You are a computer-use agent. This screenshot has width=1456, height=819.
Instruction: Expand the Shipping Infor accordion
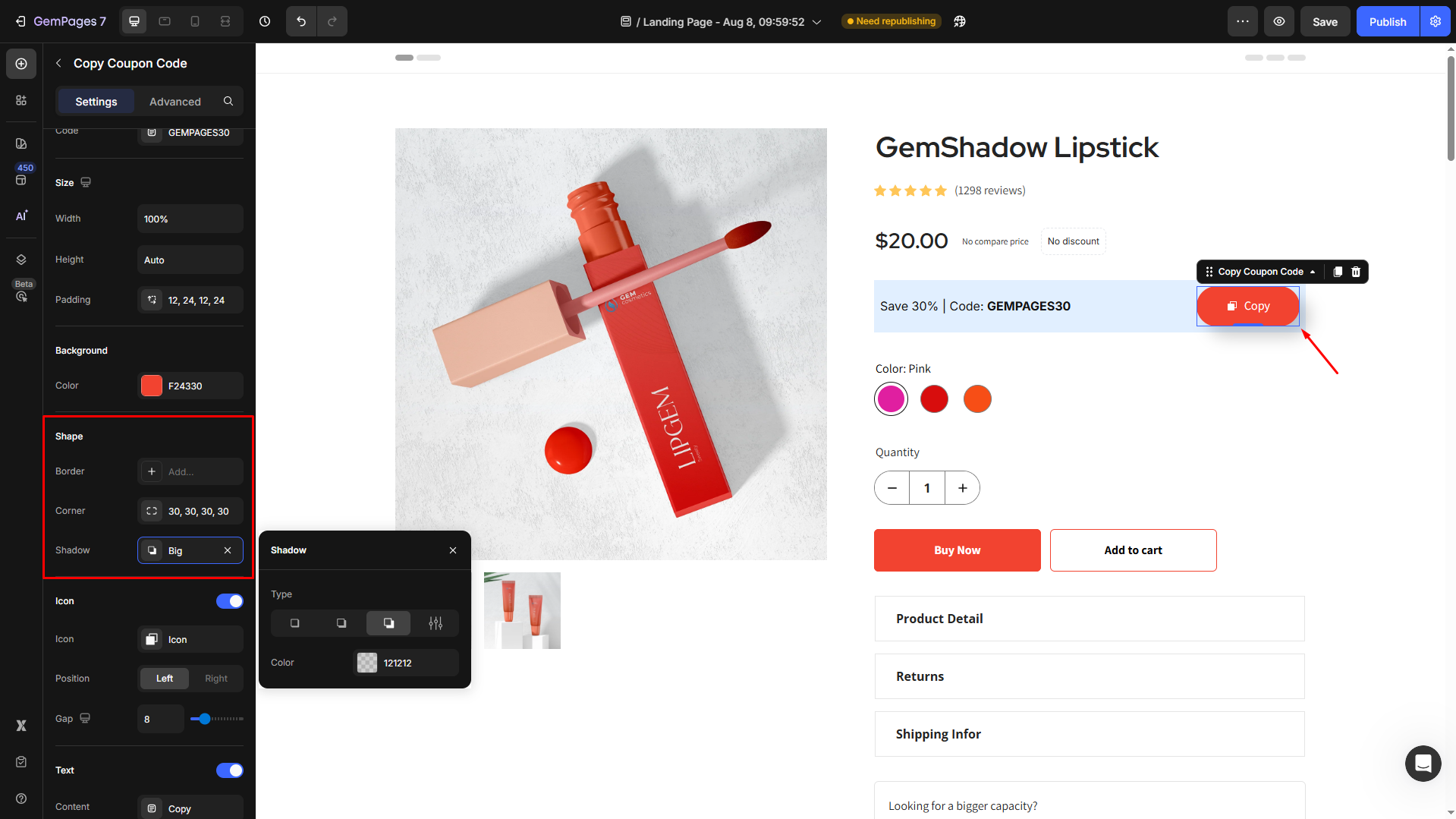click(1089, 734)
